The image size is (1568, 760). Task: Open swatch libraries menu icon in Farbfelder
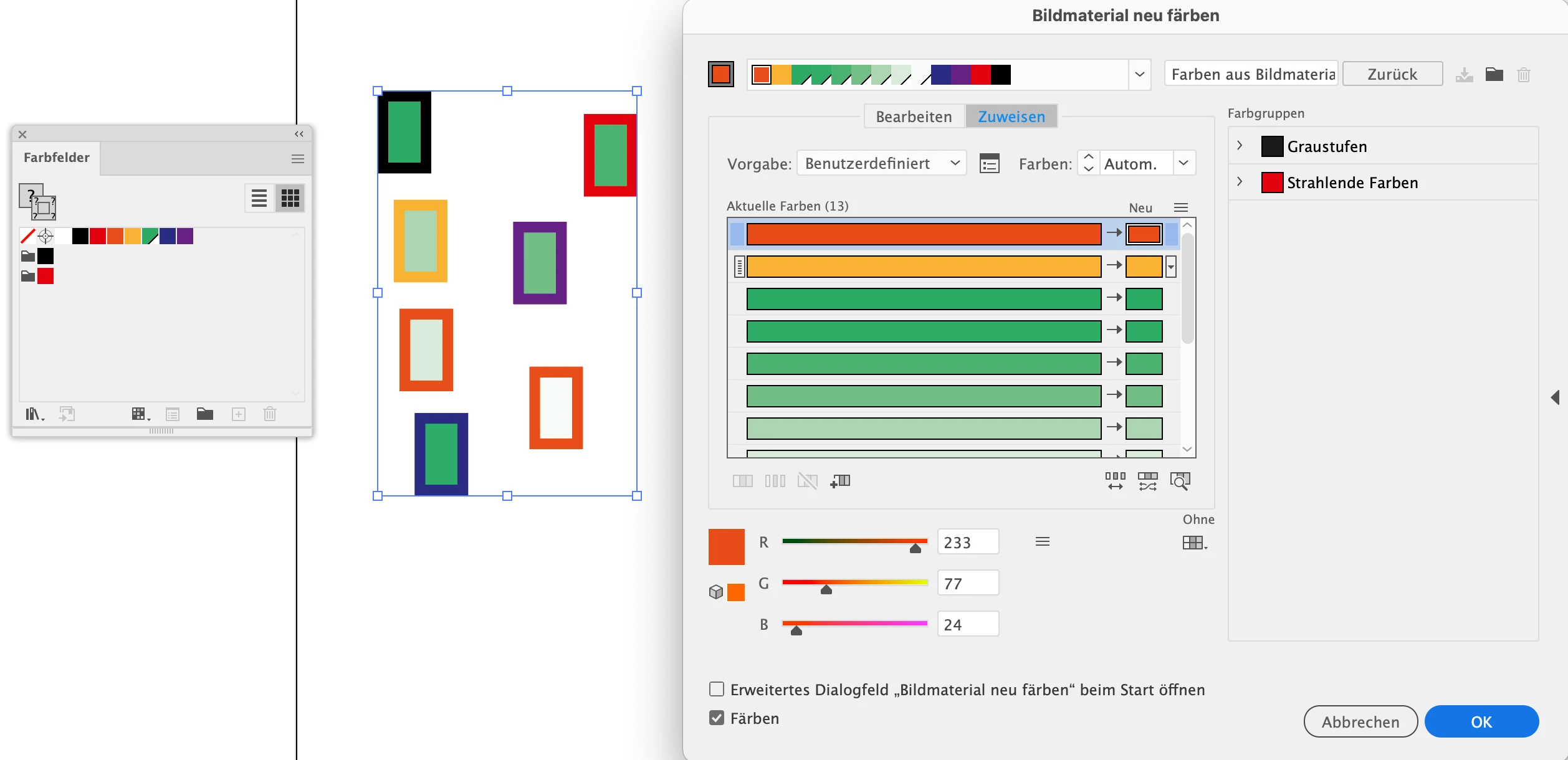(34, 414)
